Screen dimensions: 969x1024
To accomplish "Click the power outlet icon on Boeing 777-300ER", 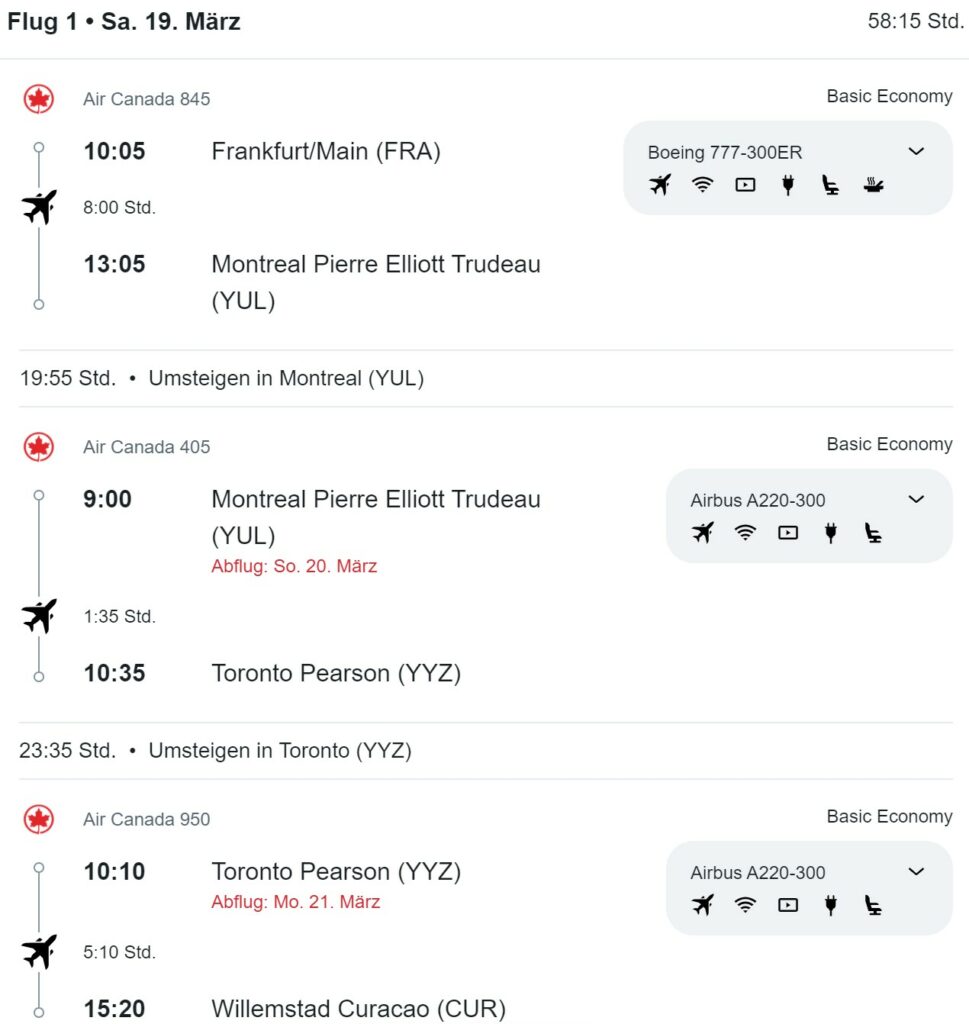I will pyautogui.click(x=788, y=185).
